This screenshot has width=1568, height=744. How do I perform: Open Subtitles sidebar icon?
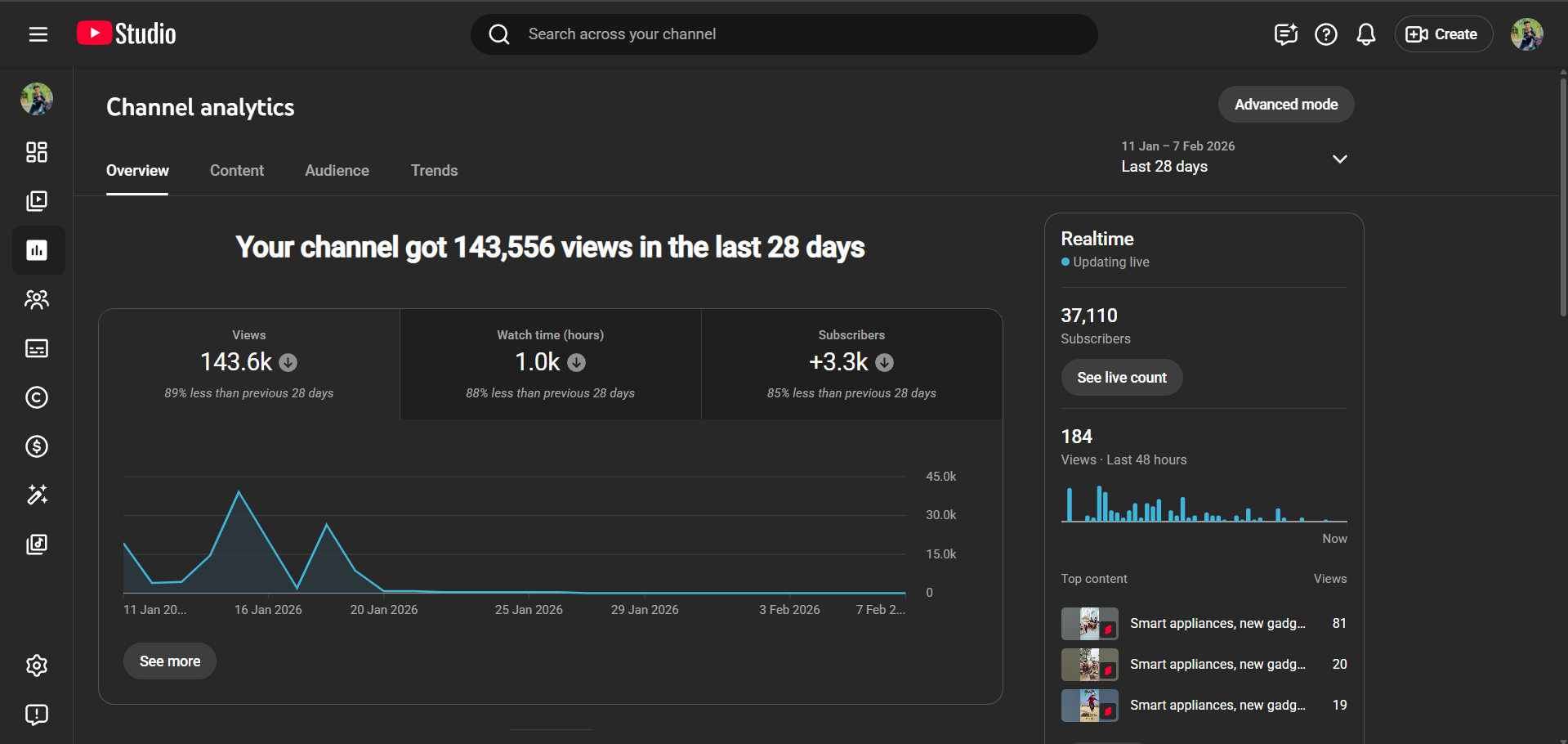click(37, 348)
